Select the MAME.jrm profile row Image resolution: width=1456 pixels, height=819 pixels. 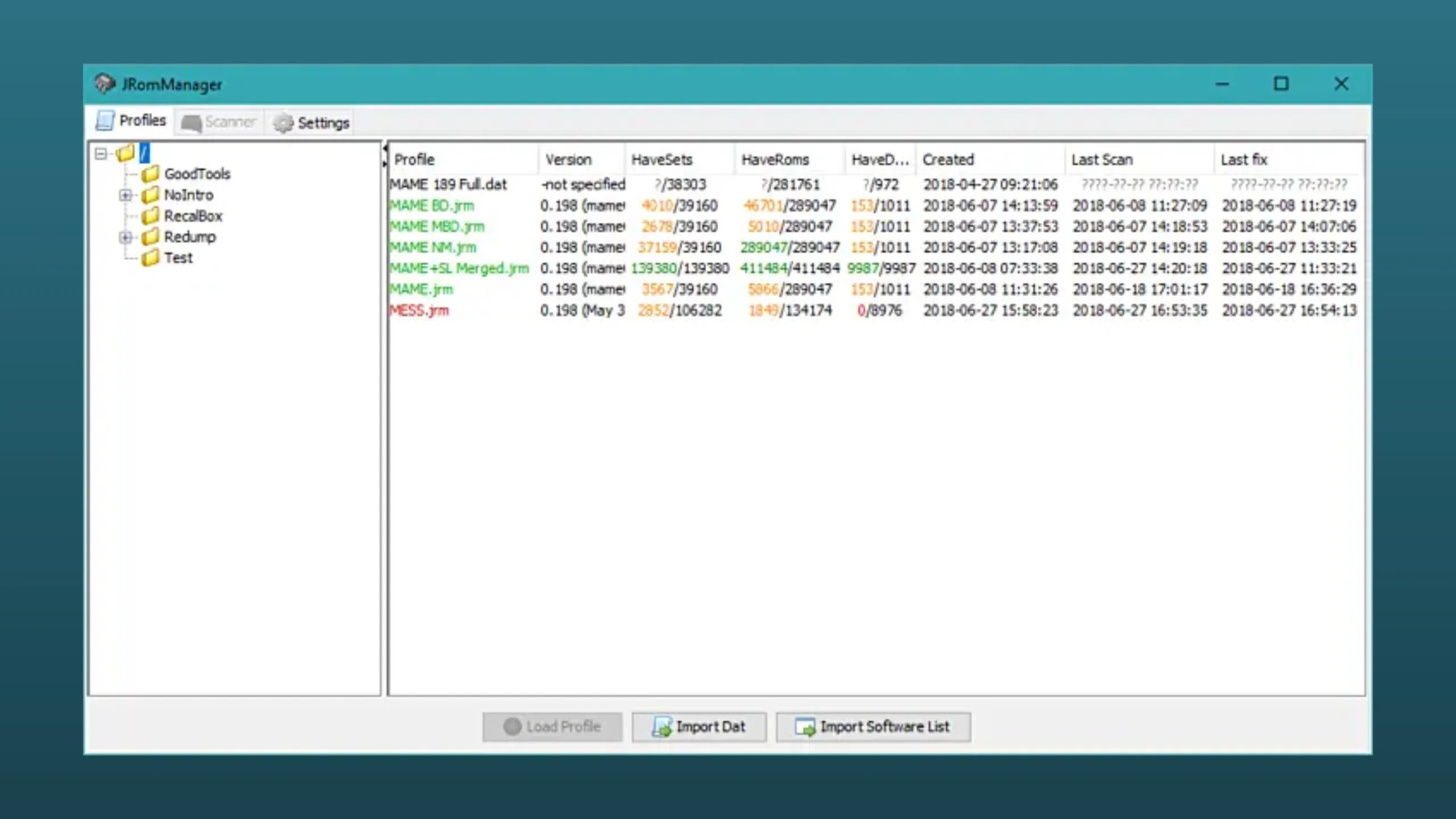(876, 289)
